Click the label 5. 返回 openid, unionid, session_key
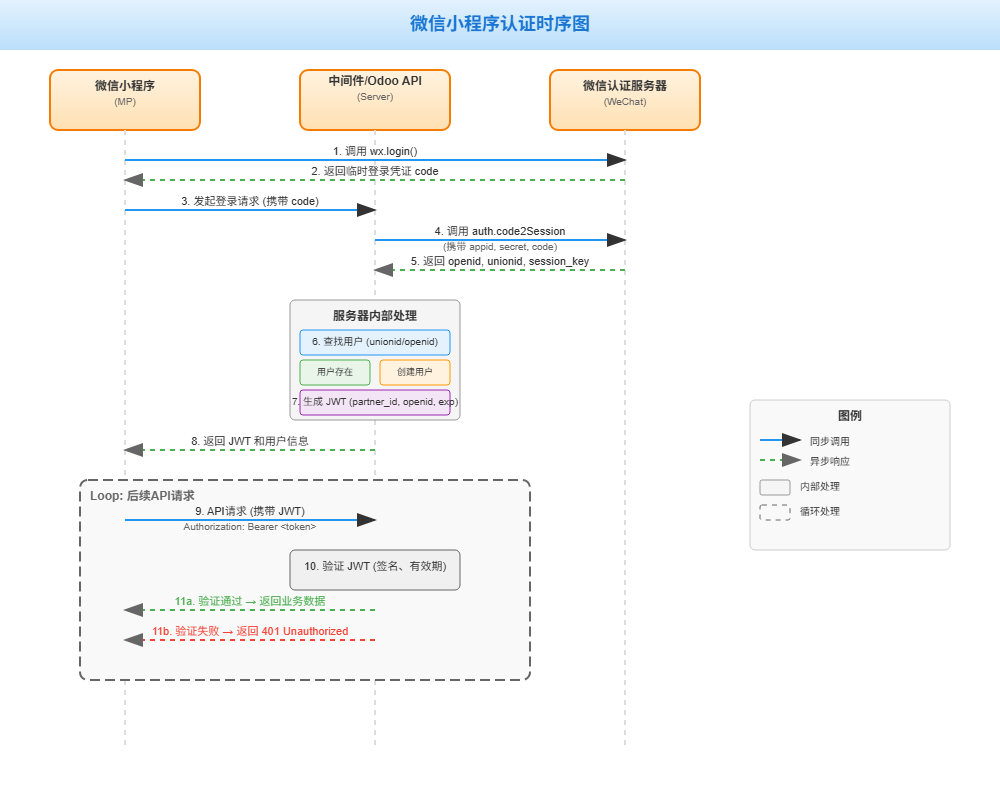Image resolution: width=1000 pixels, height=800 pixels. point(500,261)
